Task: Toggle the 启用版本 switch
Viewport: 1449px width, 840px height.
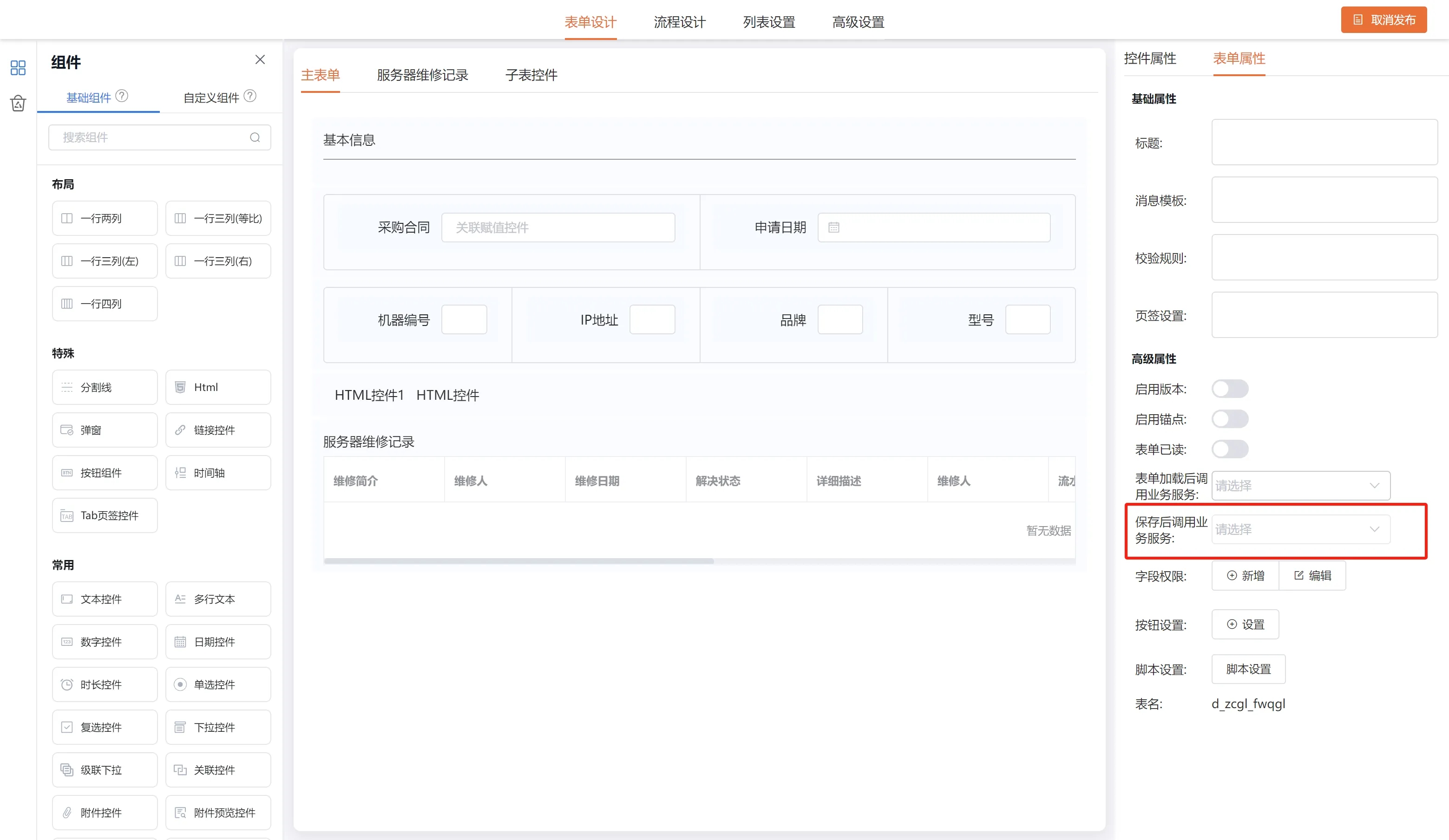Action: [x=1230, y=389]
